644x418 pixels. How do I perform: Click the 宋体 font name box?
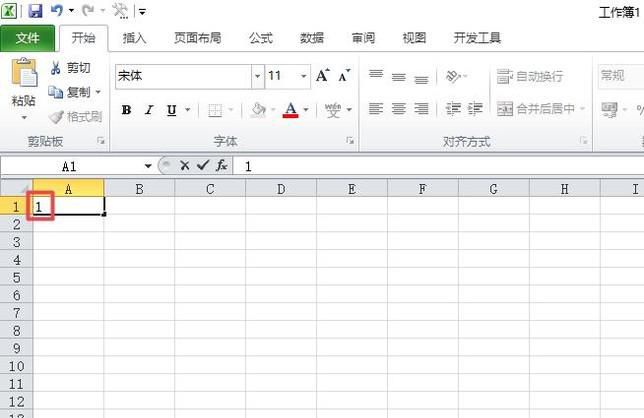[x=184, y=76]
